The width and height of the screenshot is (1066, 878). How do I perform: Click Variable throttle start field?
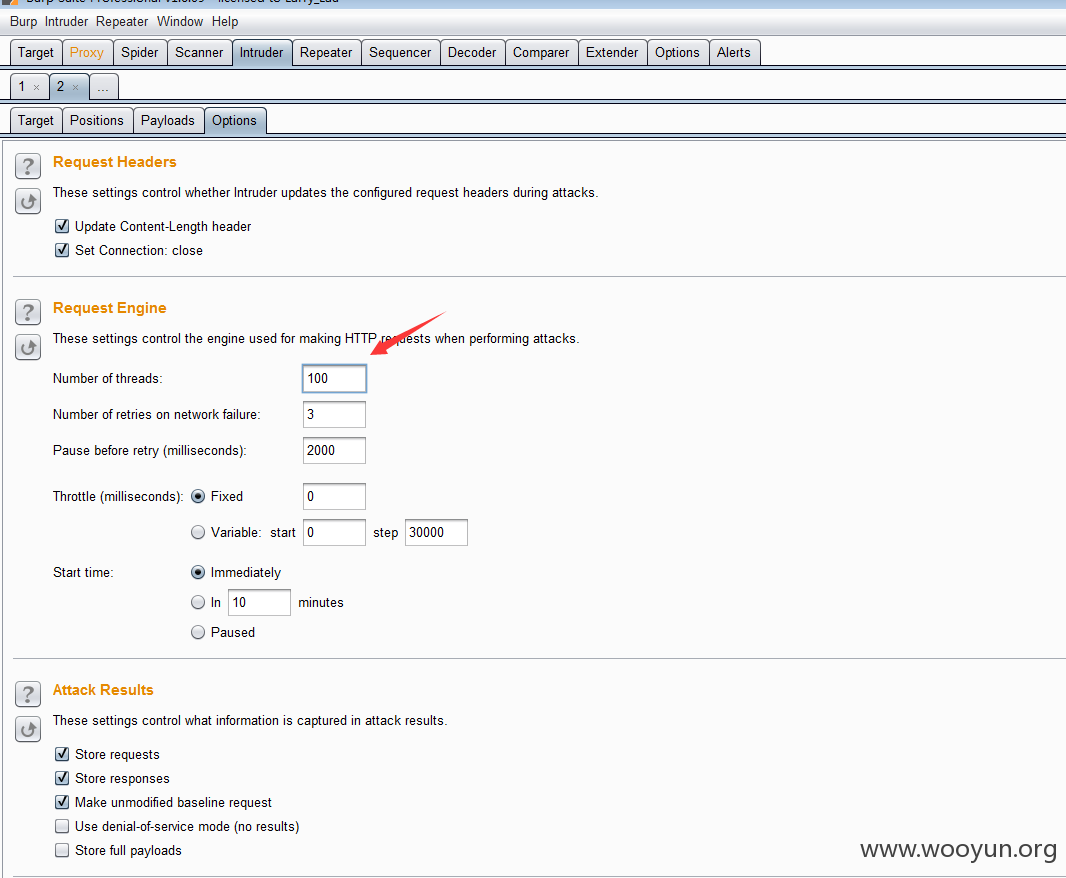[x=334, y=533]
